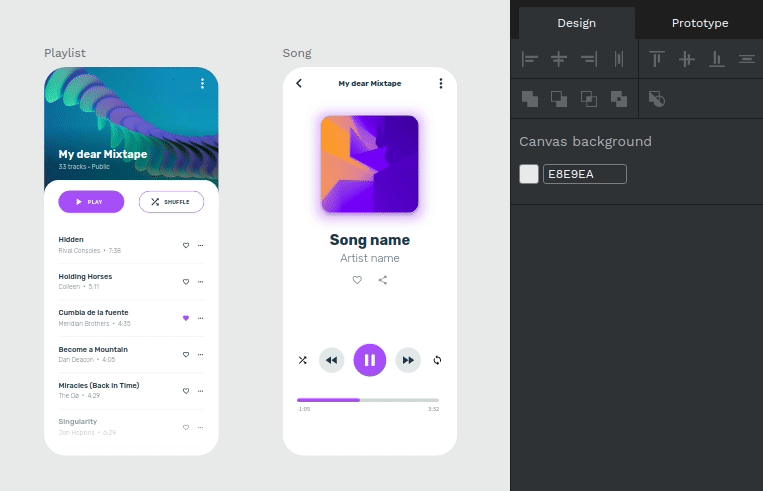Switch to the Prototype tab

coord(700,23)
